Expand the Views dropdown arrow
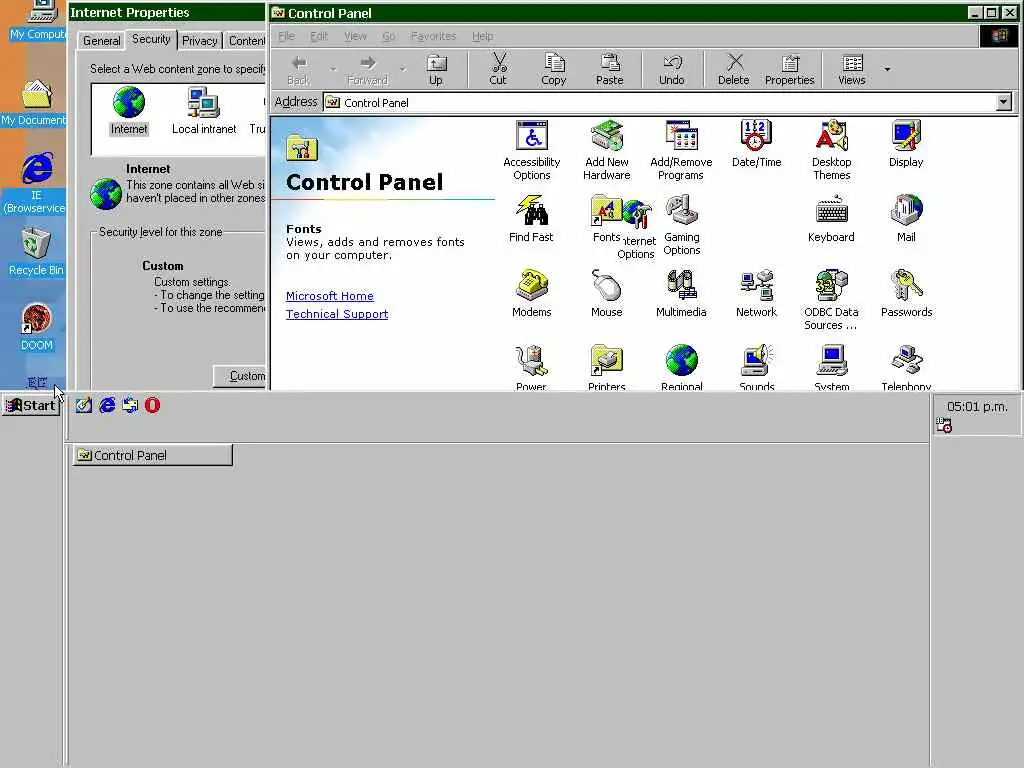The image size is (1024, 768). pyautogui.click(x=887, y=69)
